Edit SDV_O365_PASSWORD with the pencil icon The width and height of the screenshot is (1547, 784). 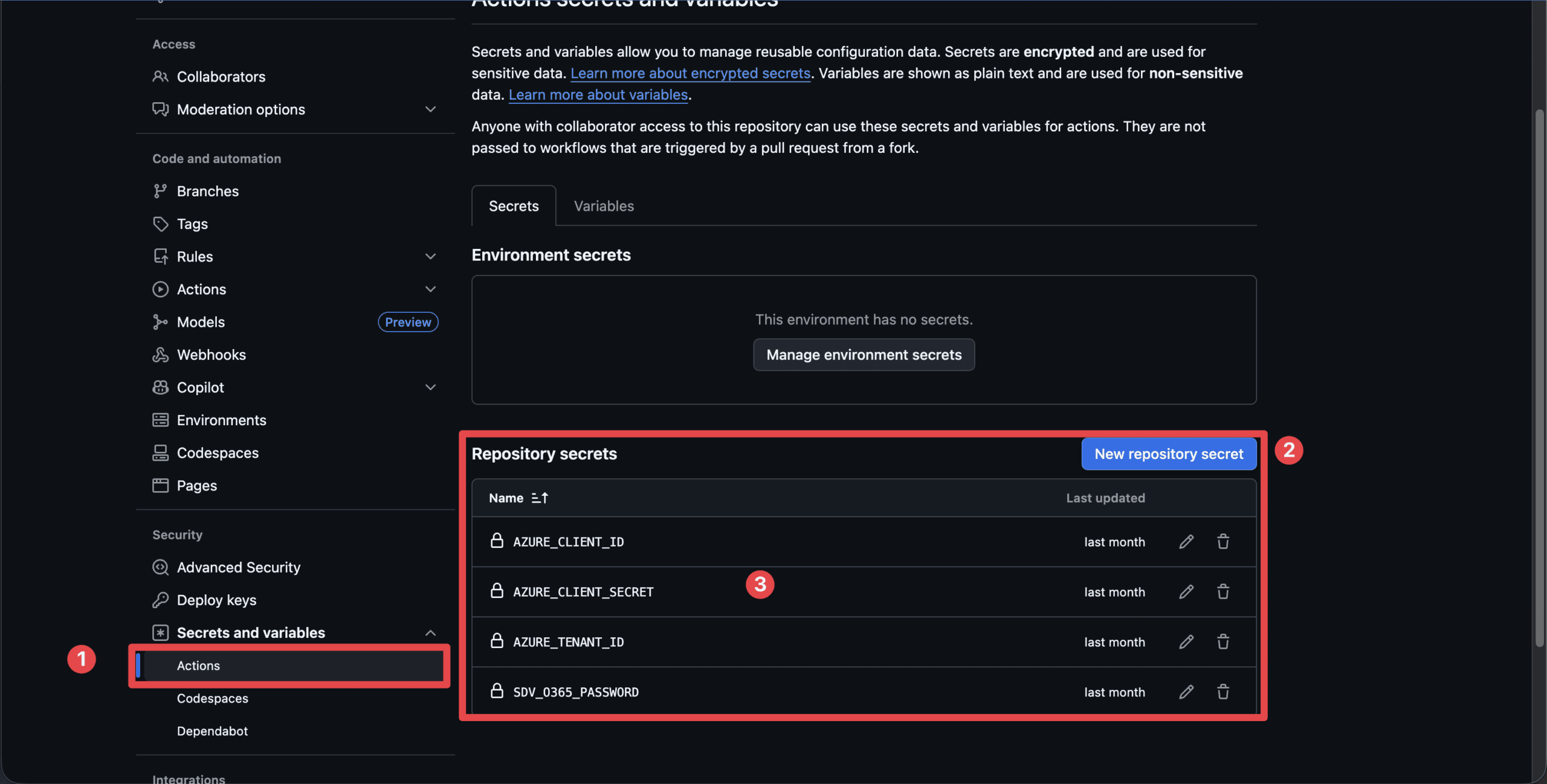pos(1186,692)
